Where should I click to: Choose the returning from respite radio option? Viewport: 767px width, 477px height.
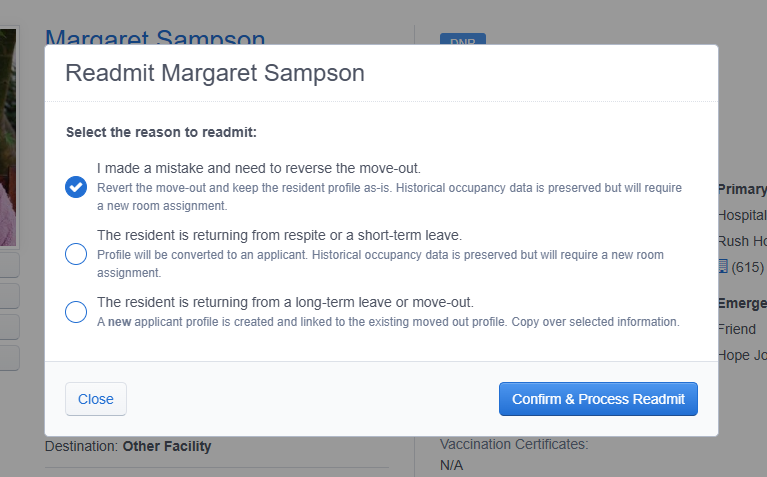tap(76, 254)
